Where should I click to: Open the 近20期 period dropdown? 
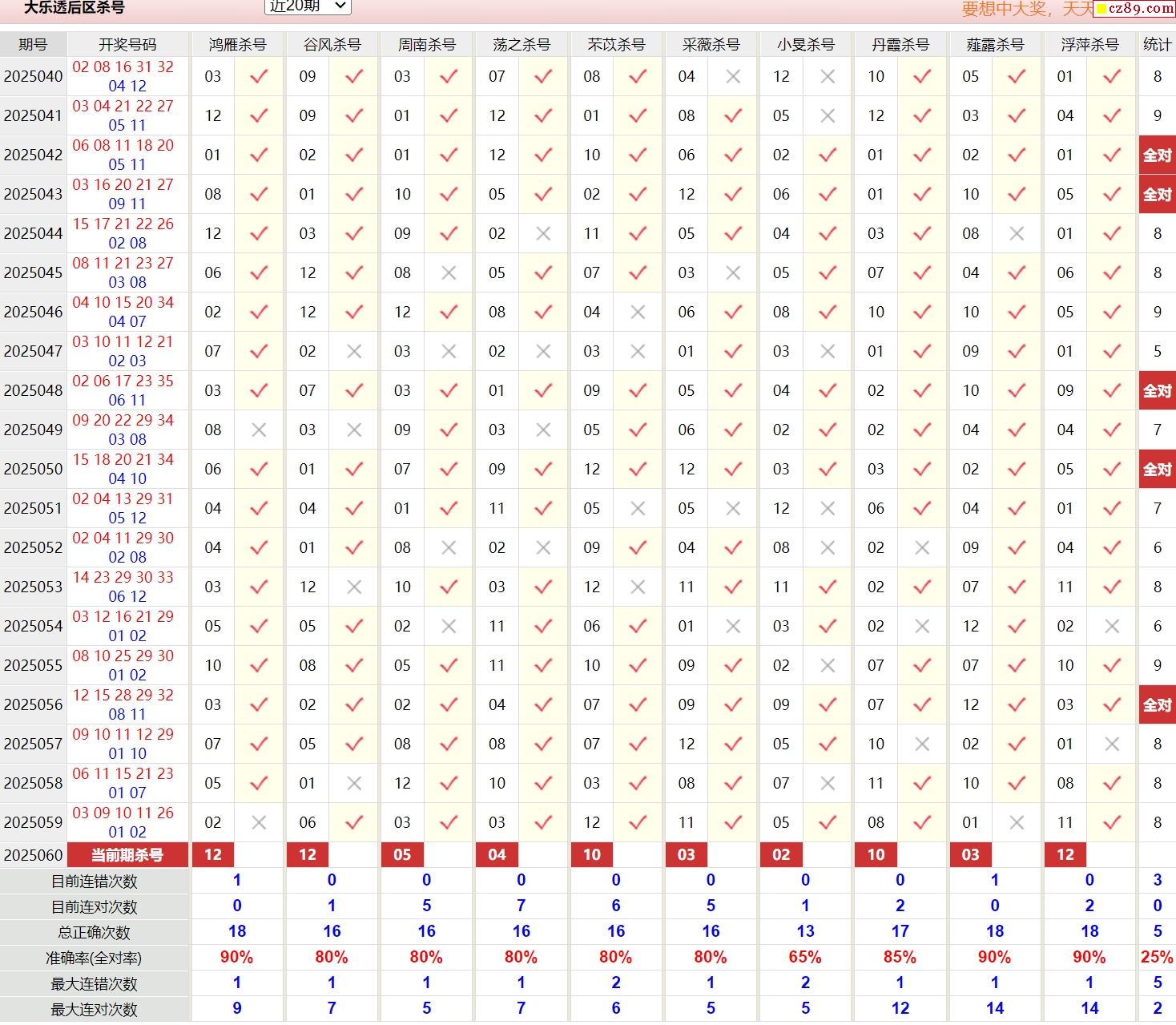click(x=308, y=6)
